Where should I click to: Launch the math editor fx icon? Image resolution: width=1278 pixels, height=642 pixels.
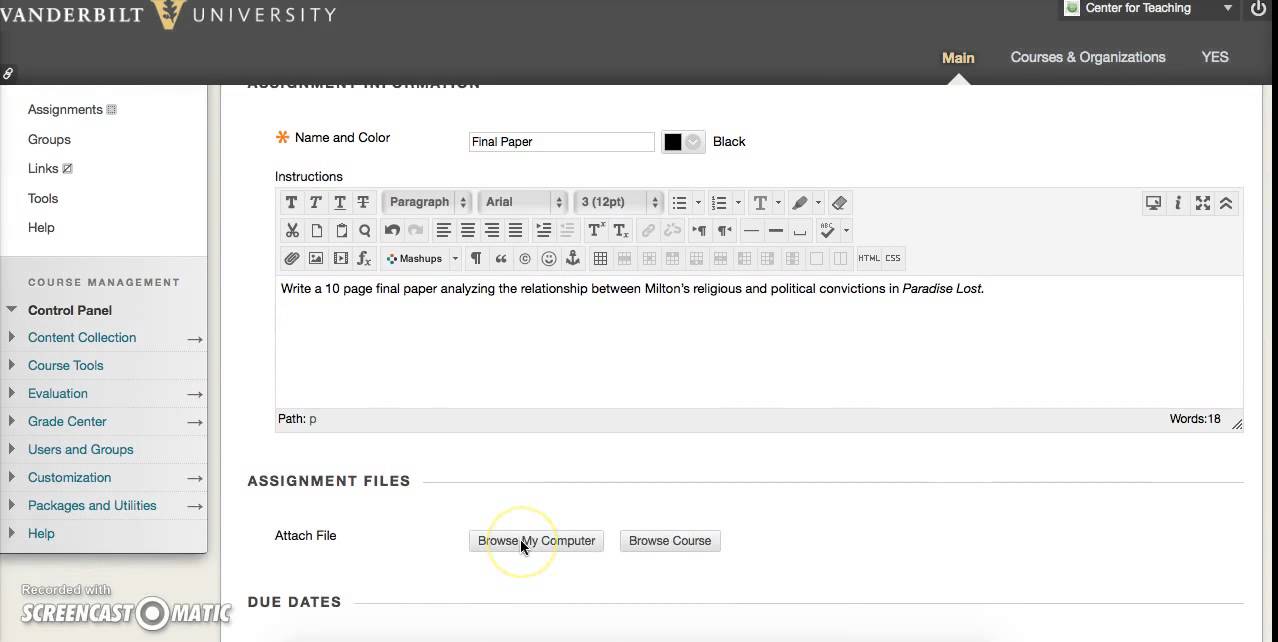pos(364,258)
